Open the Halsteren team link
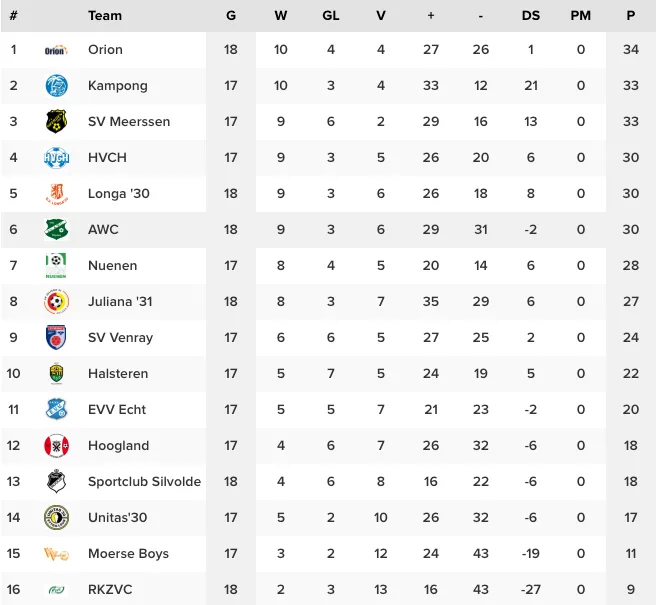656x605 pixels. pyautogui.click(x=118, y=374)
